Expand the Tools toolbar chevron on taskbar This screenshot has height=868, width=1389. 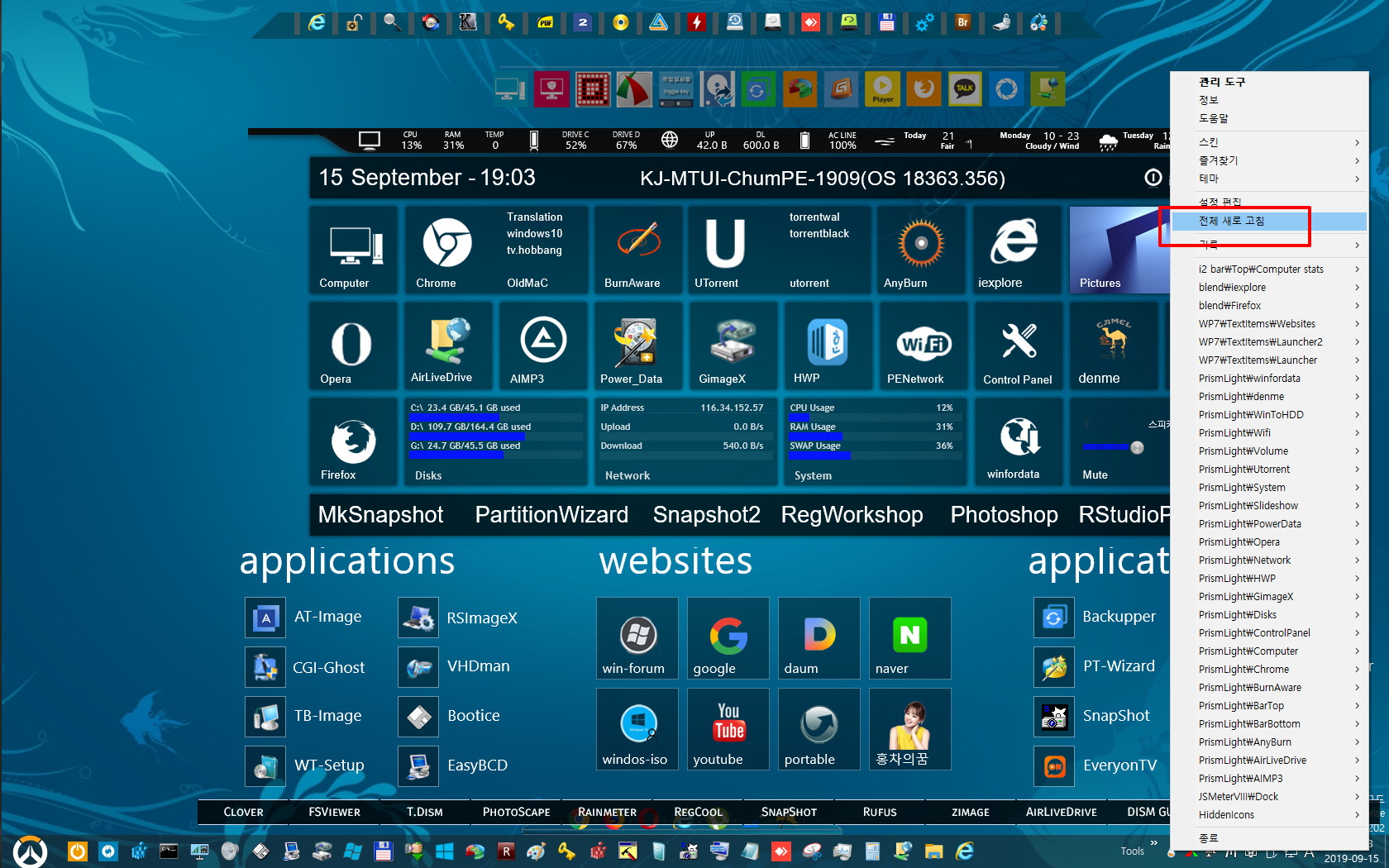click(1154, 843)
